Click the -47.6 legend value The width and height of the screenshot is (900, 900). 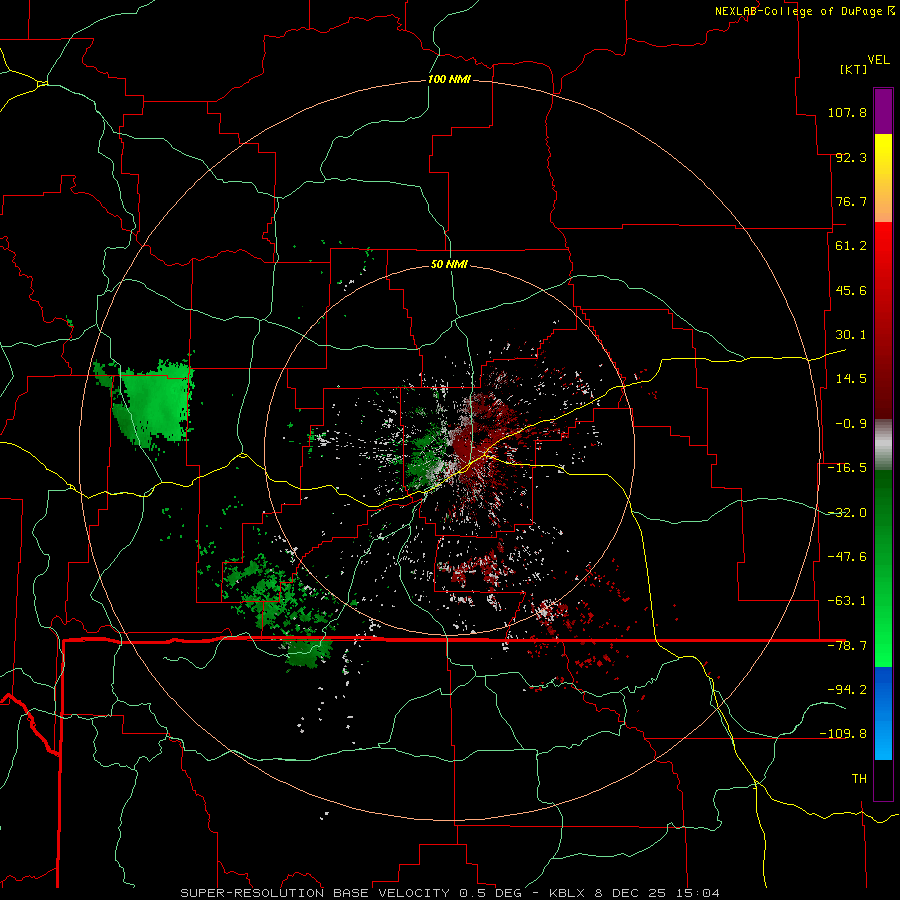click(847, 557)
